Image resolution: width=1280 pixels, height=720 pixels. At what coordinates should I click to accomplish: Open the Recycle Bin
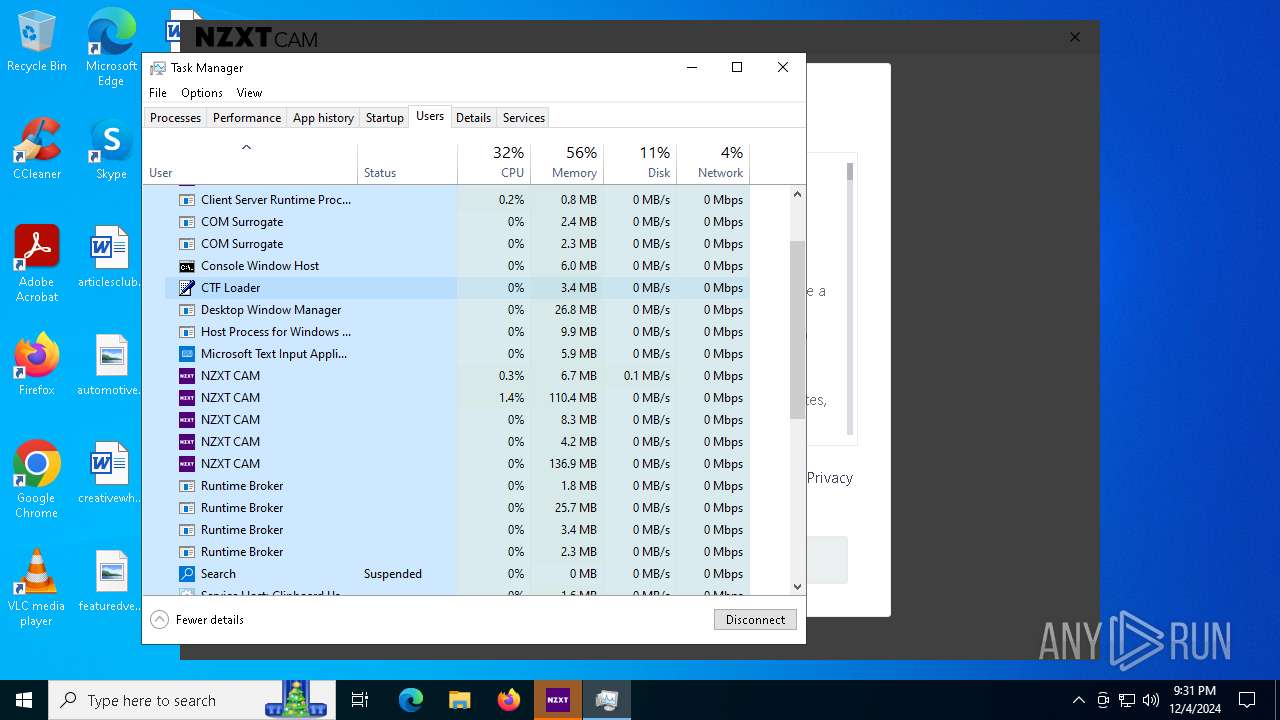37,41
